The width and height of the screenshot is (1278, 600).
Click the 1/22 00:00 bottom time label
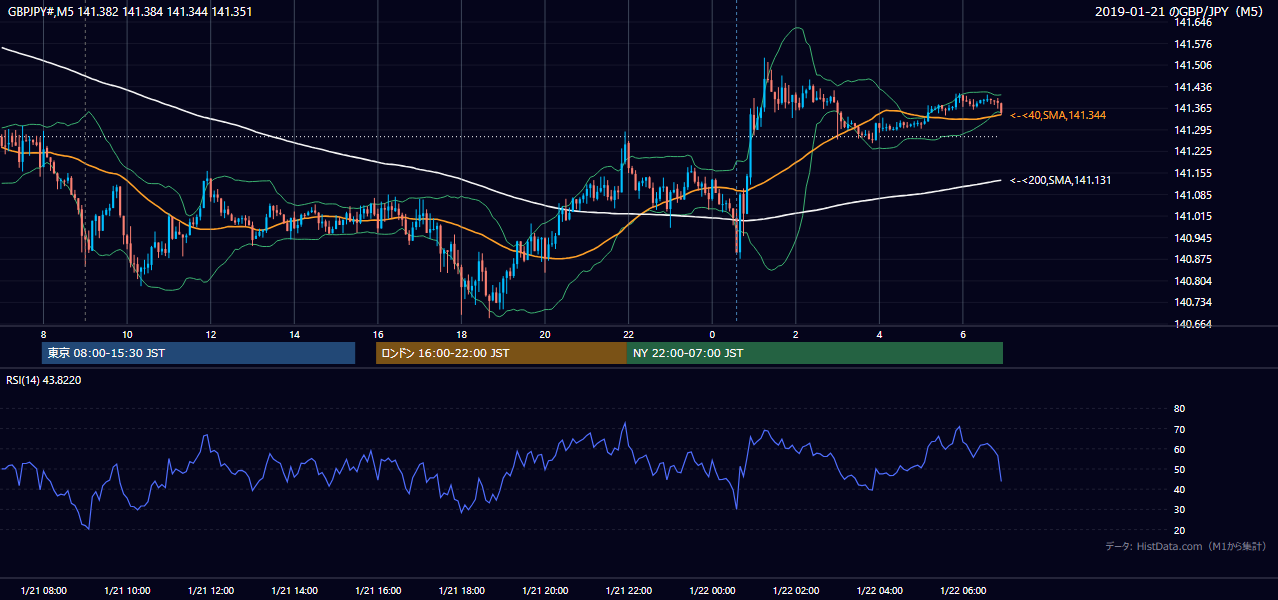pos(712,591)
